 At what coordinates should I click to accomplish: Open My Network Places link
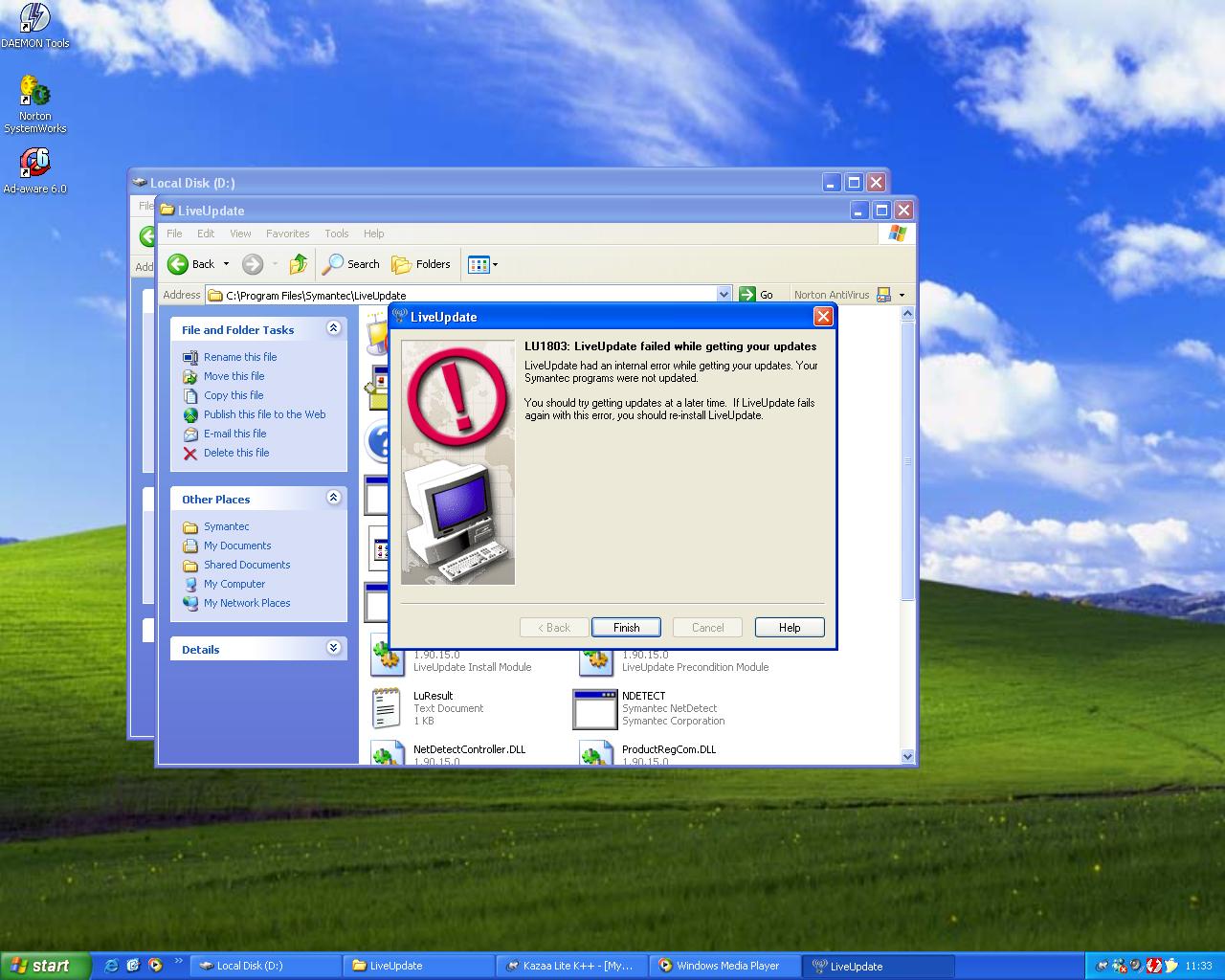point(247,603)
